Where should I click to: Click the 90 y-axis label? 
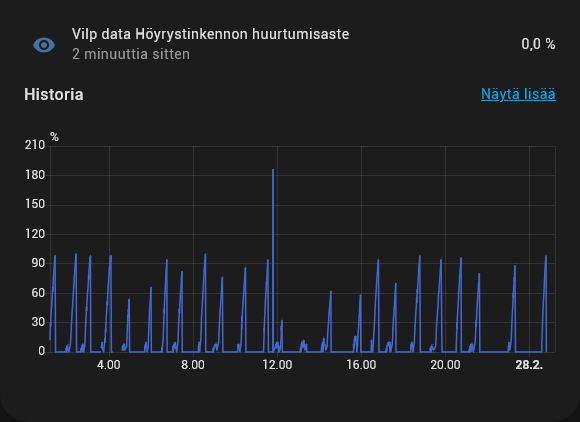(38, 263)
